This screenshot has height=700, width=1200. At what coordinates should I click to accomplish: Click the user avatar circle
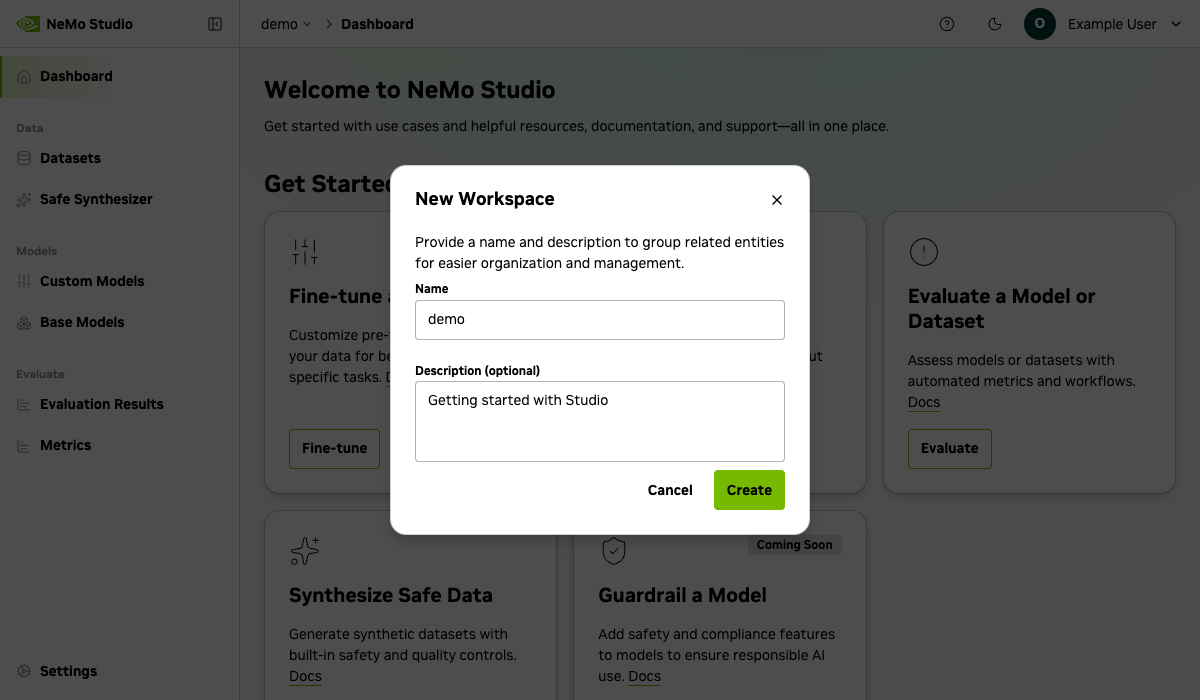pyautogui.click(x=1040, y=24)
